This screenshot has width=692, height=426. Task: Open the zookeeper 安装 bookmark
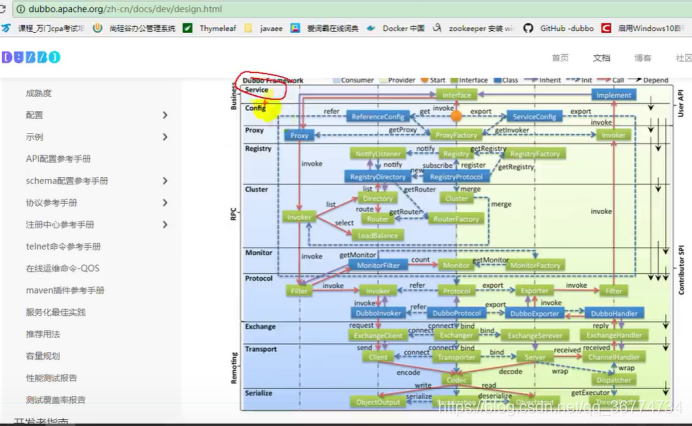(x=474, y=28)
